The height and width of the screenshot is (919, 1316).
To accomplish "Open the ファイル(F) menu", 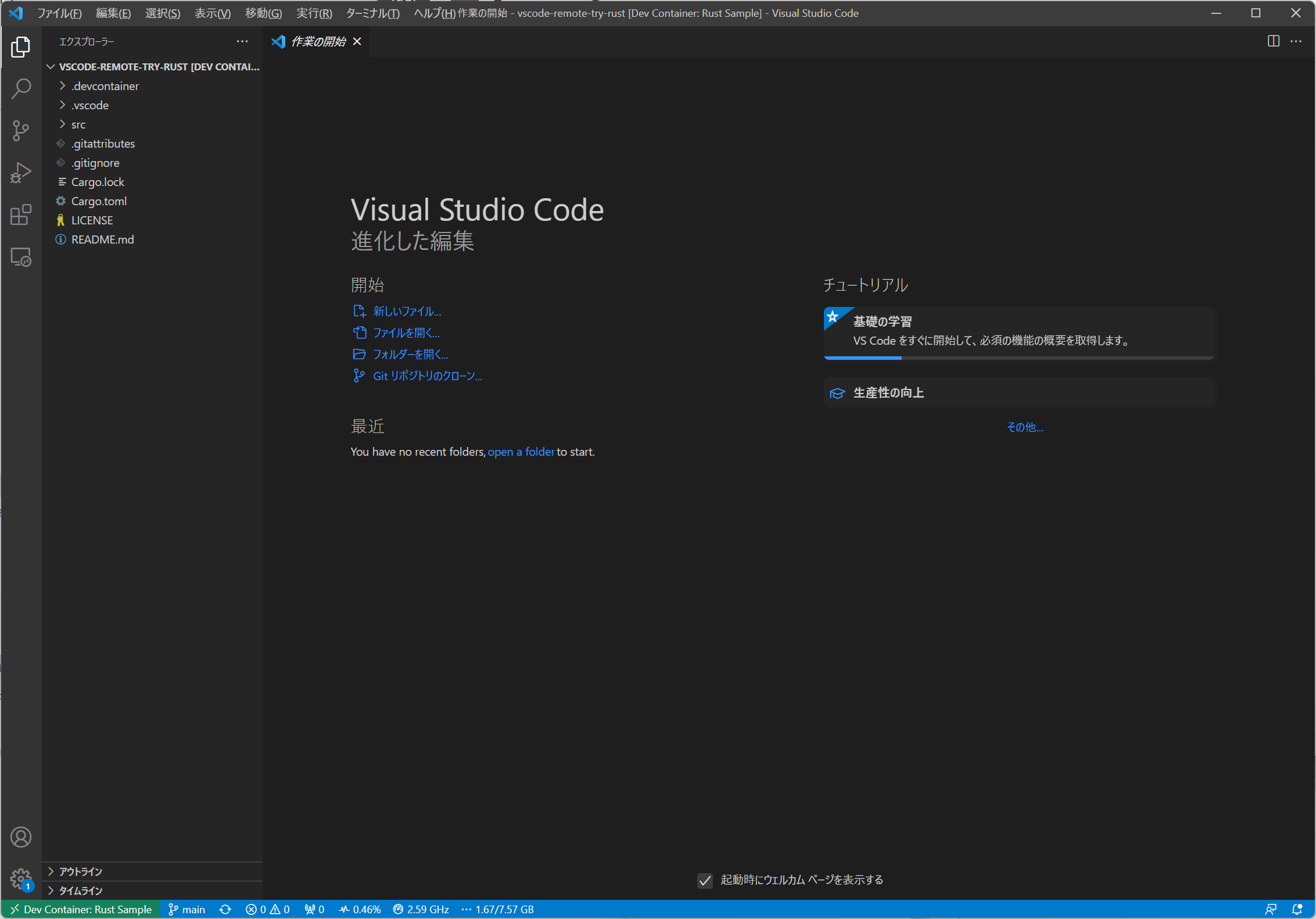I will tap(60, 13).
